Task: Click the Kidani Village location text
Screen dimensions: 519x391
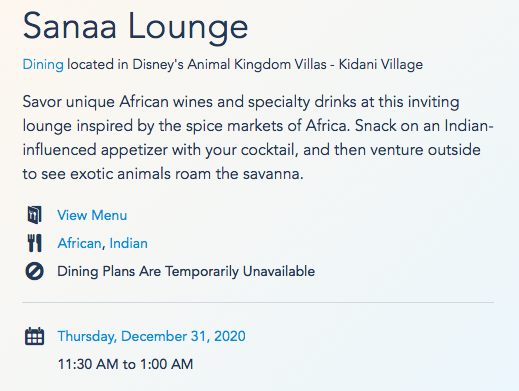Action: 381,64
